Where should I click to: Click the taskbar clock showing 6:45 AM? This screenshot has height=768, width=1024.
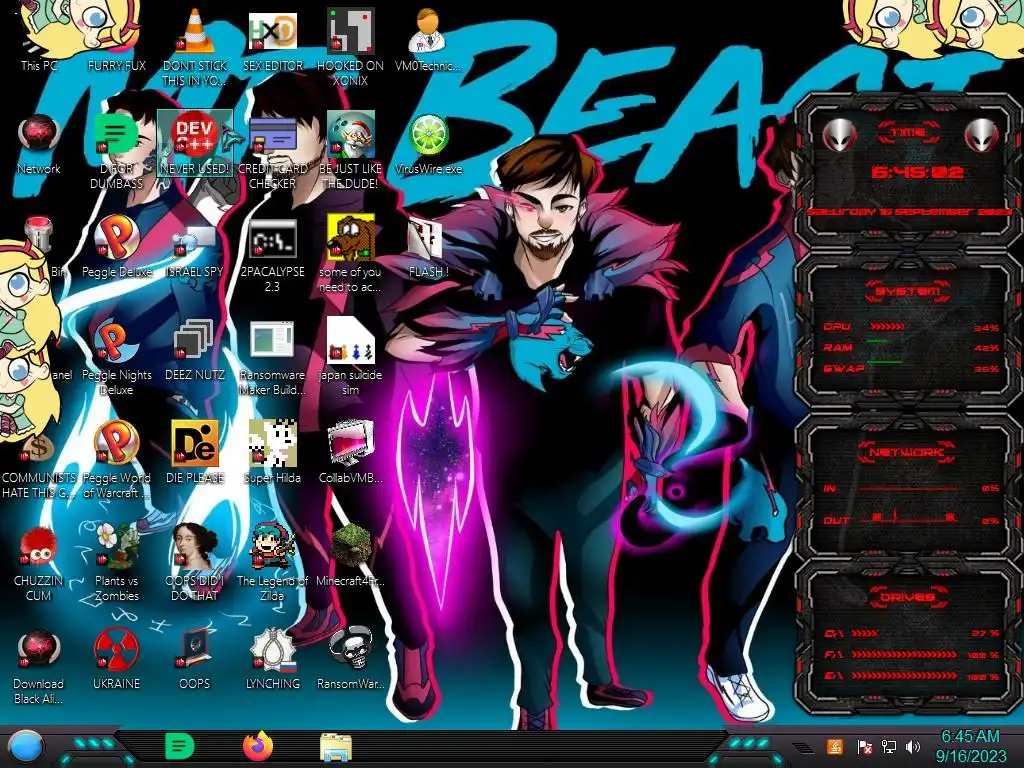pyautogui.click(x=970, y=746)
